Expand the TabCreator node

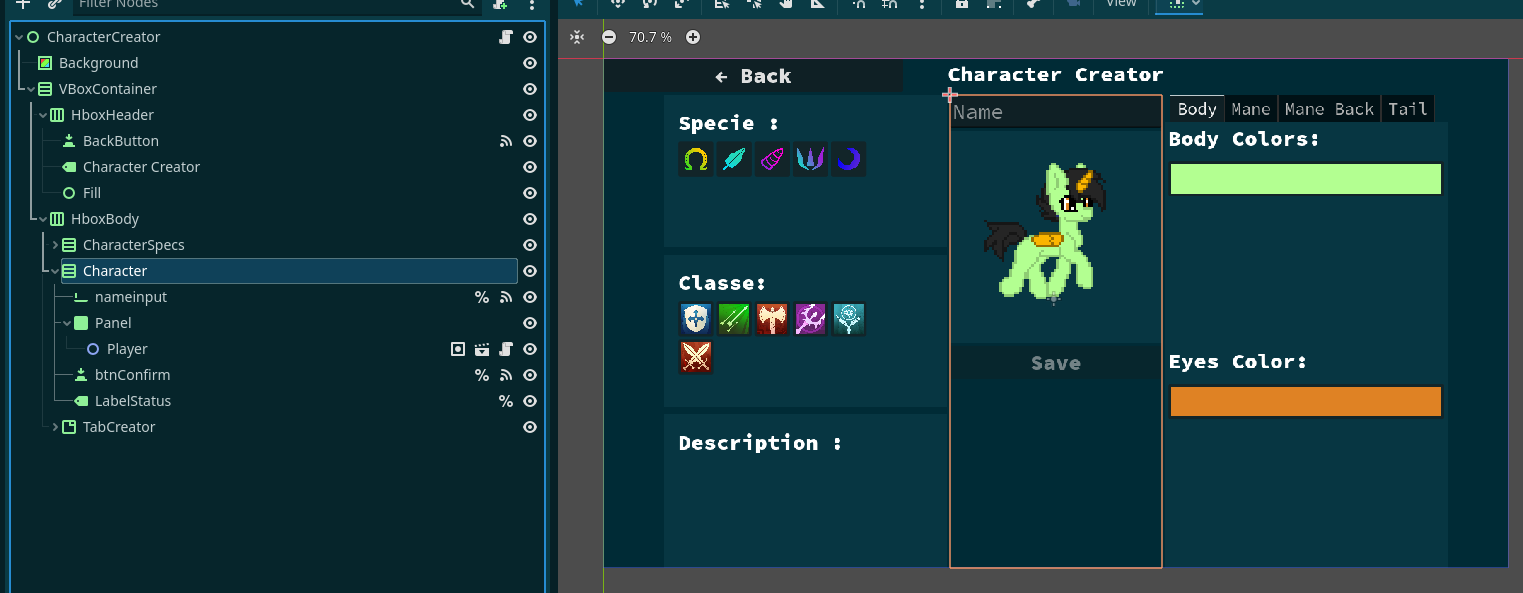55,427
